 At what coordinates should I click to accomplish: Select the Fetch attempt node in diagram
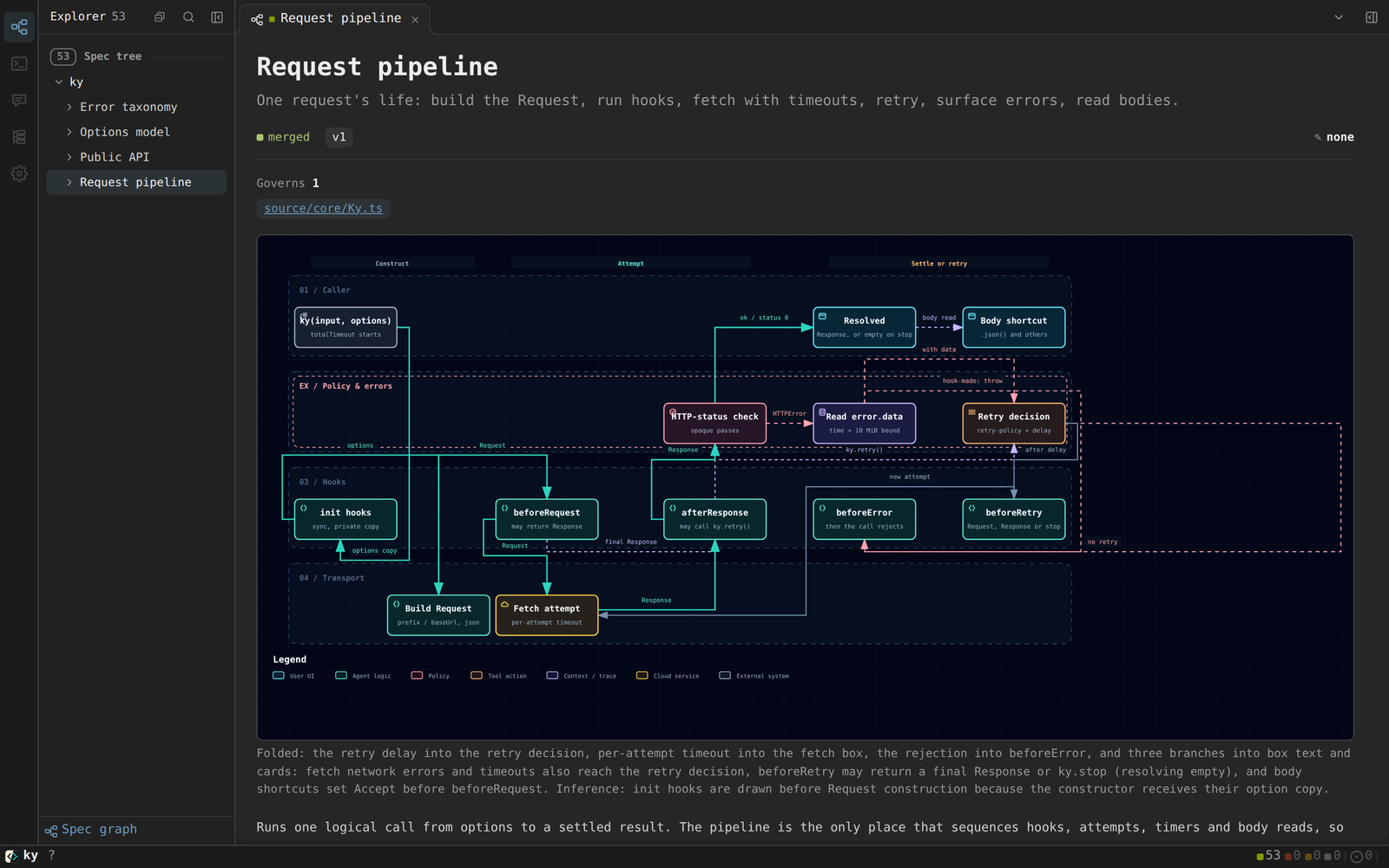click(x=547, y=615)
